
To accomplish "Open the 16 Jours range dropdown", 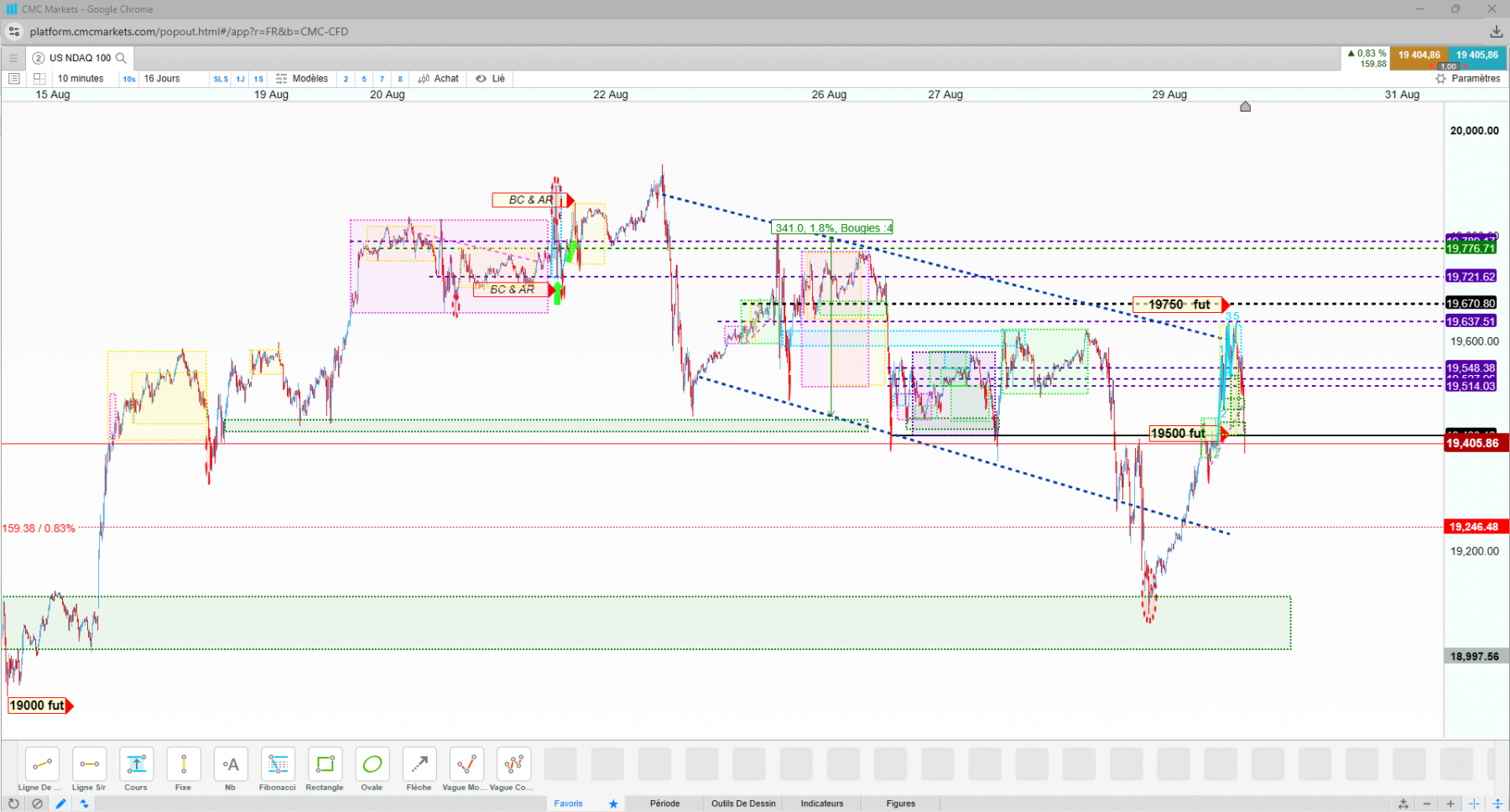I will [161, 79].
